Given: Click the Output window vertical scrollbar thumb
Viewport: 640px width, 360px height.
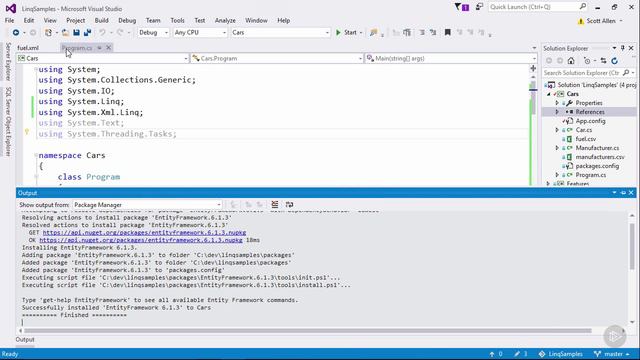Looking at the screenshot, I should coord(632,246).
